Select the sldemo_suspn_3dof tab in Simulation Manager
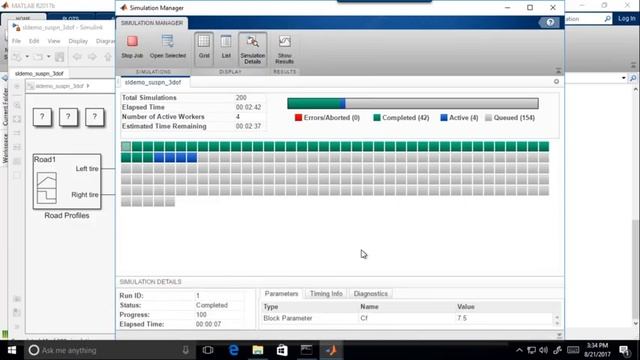This screenshot has width=640, height=360. tap(153, 82)
